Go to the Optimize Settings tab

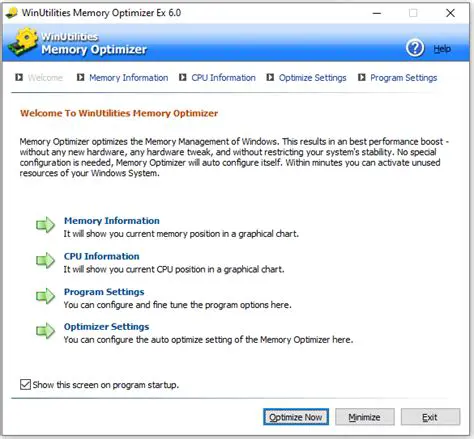click(x=312, y=78)
